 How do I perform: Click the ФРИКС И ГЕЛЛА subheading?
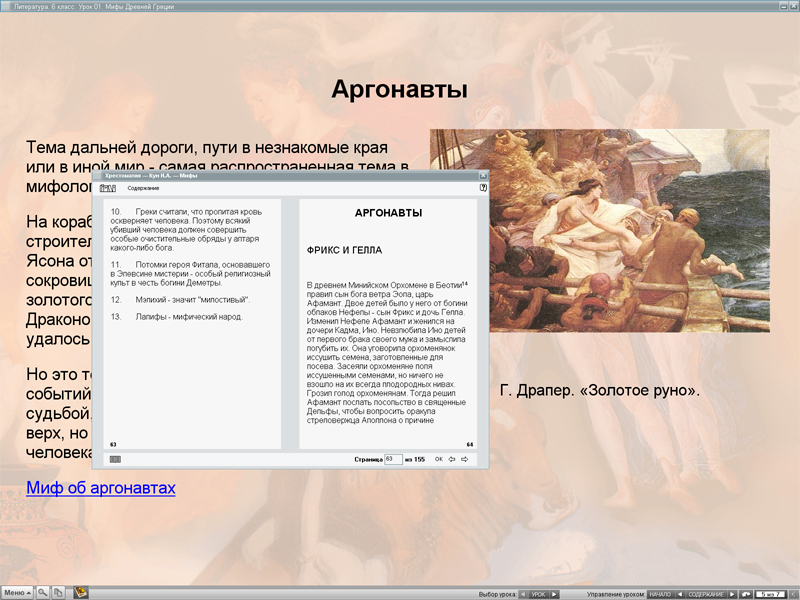(x=344, y=250)
